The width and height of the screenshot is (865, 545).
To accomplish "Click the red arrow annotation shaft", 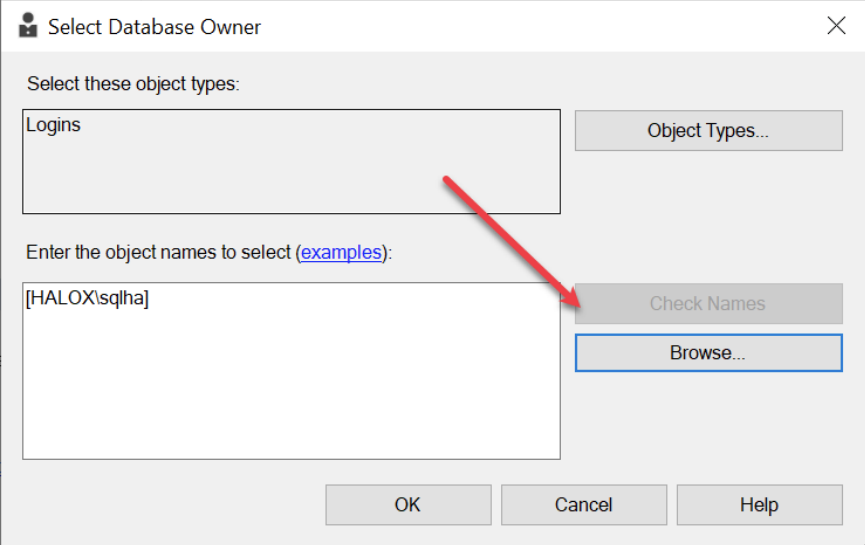I will [x=502, y=234].
